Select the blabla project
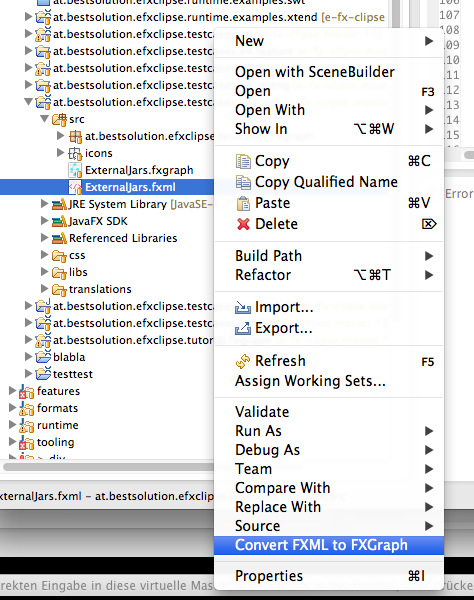Image resolution: width=474 pixels, height=600 pixels. [x=69, y=357]
